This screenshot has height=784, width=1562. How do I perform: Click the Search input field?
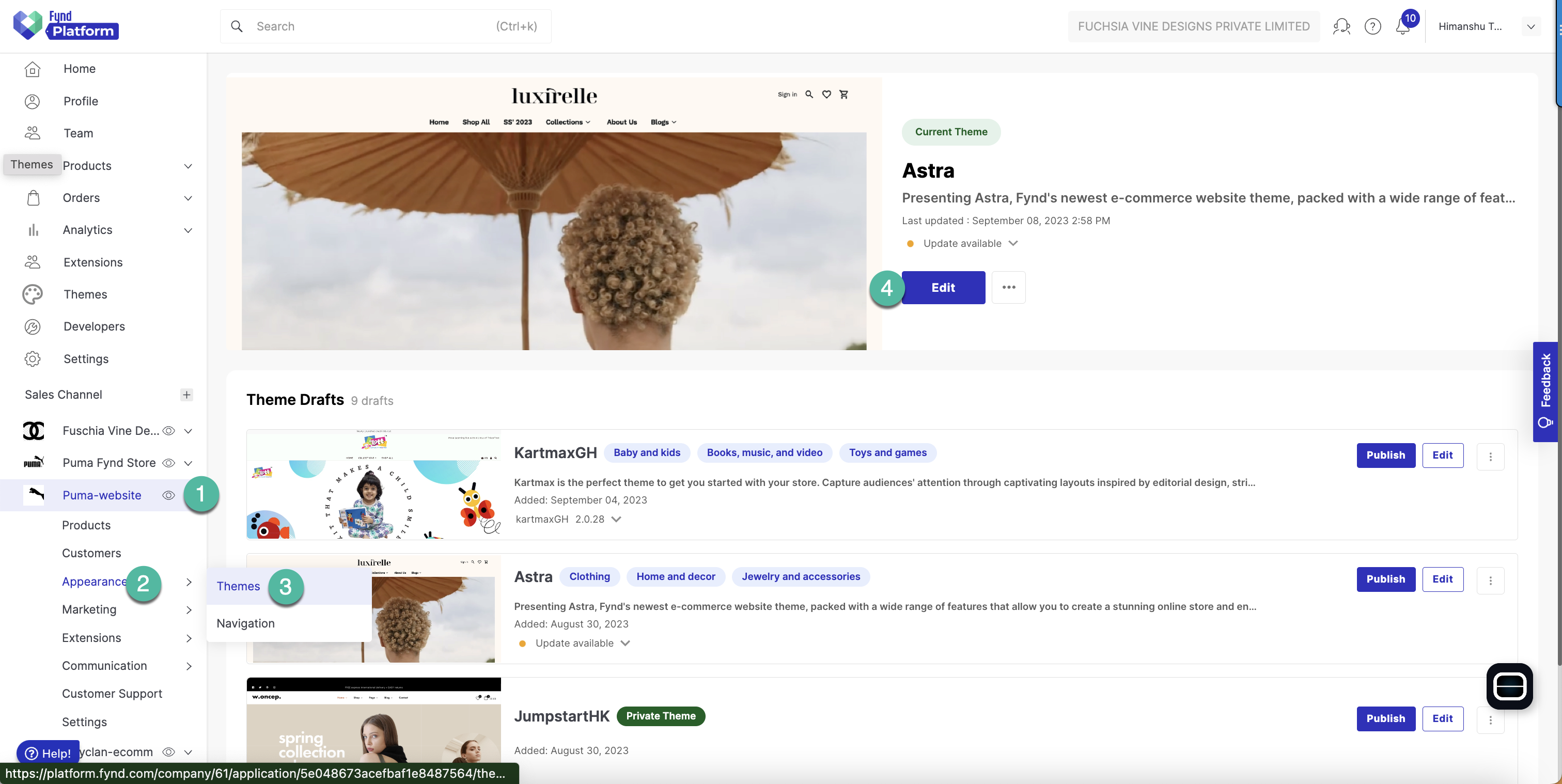[386, 26]
